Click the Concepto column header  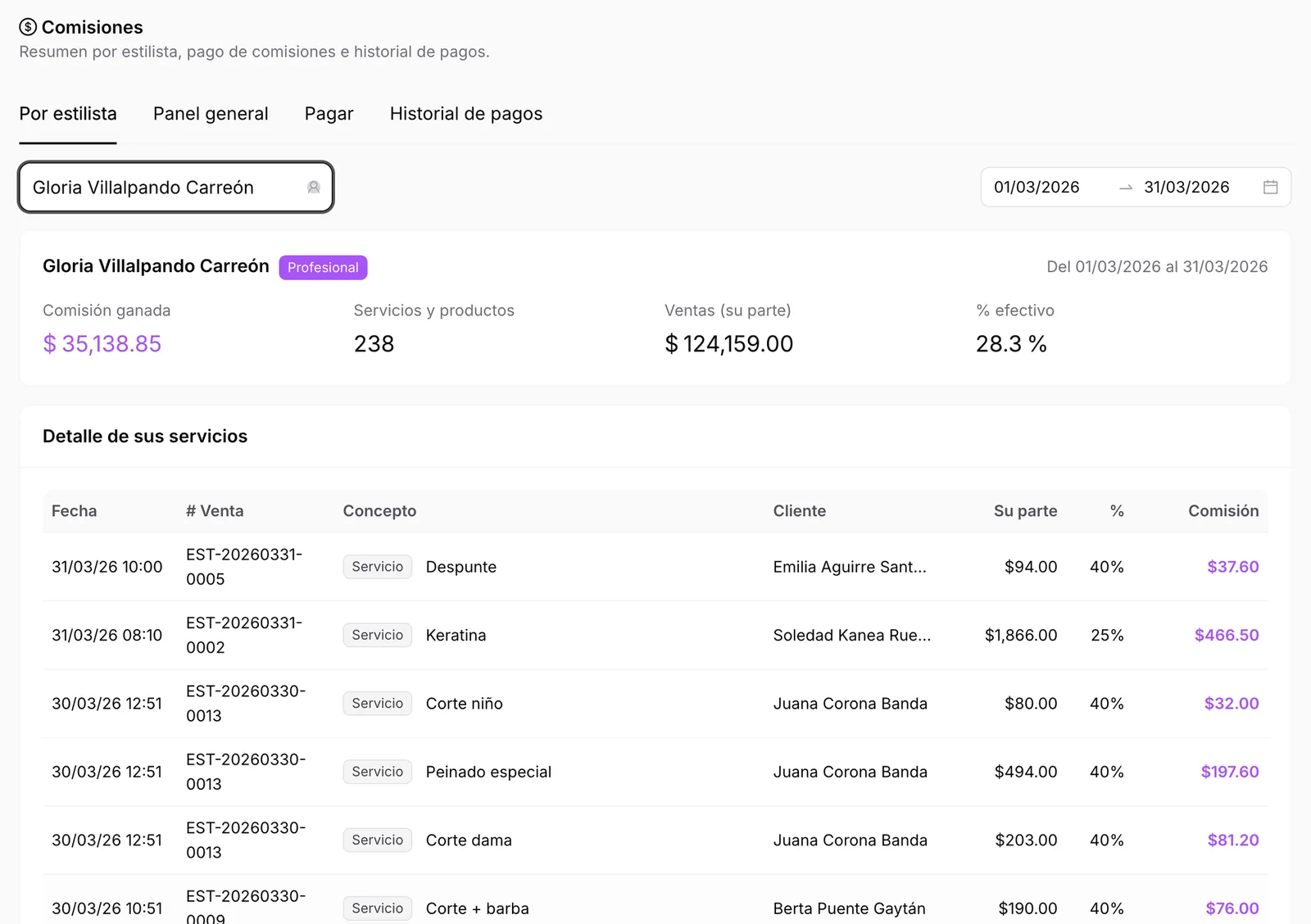(379, 511)
